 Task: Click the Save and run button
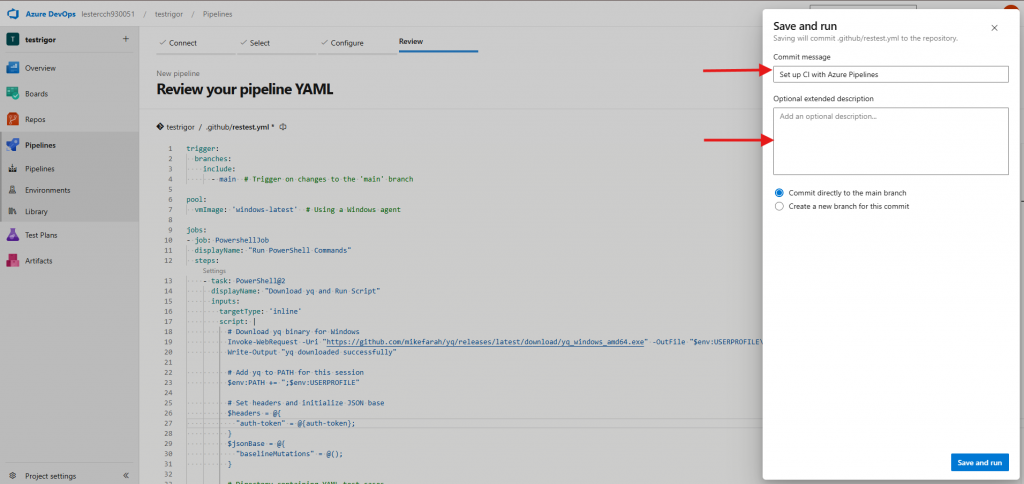980,462
